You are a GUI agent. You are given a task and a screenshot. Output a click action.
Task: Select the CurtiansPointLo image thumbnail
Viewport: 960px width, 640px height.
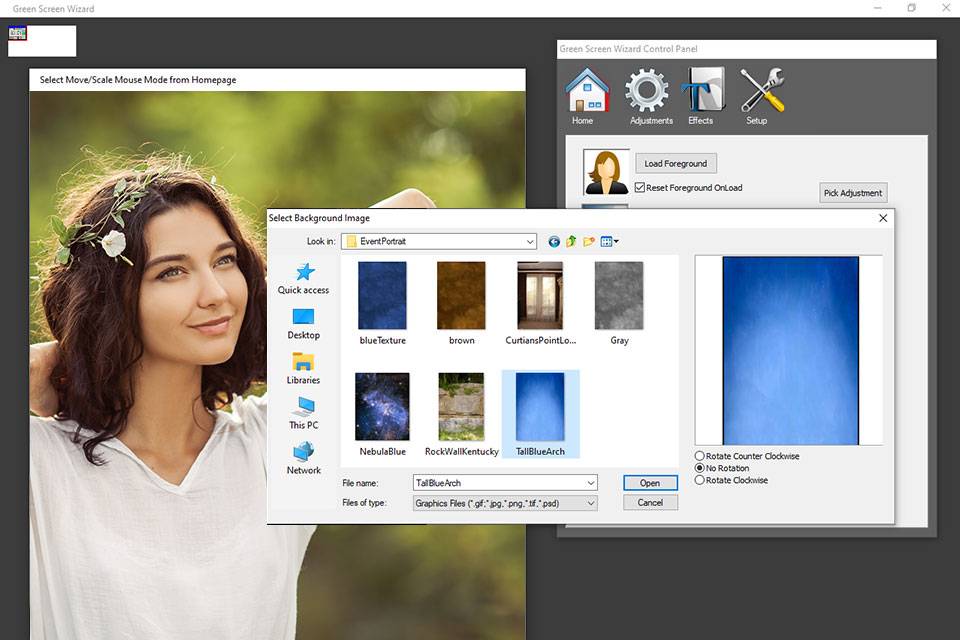540,296
